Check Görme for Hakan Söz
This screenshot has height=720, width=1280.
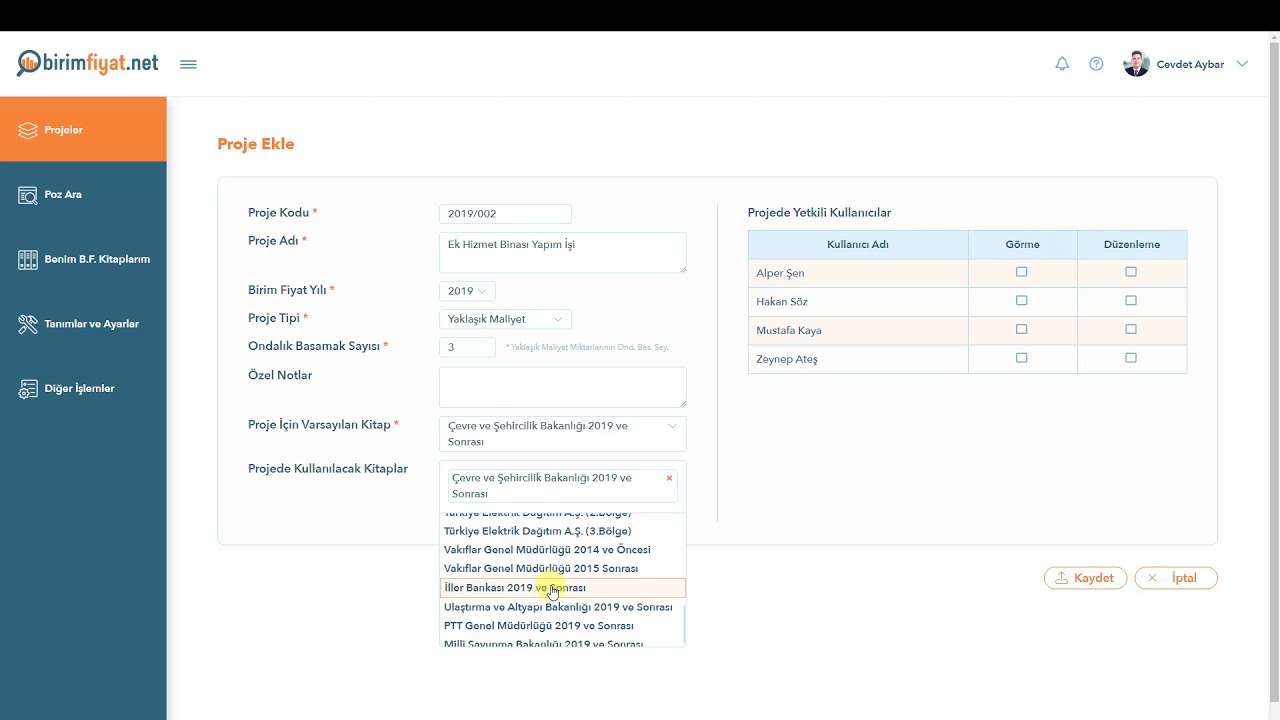[1021, 300]
